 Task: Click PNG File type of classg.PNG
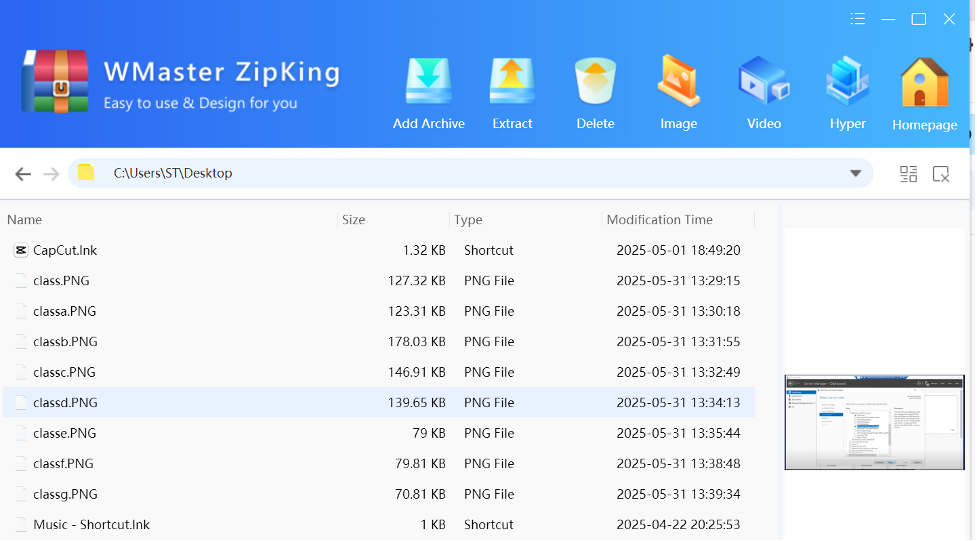(x=489, y=495)
